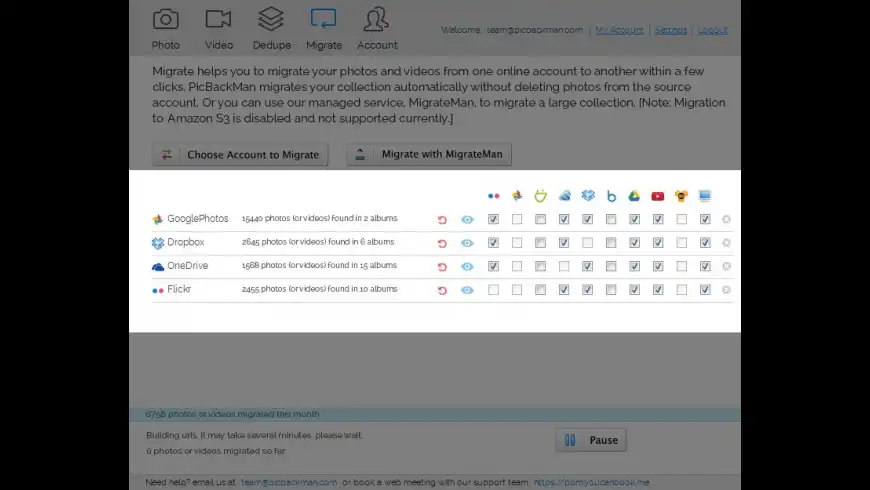Open the Dedupe section

271,29
